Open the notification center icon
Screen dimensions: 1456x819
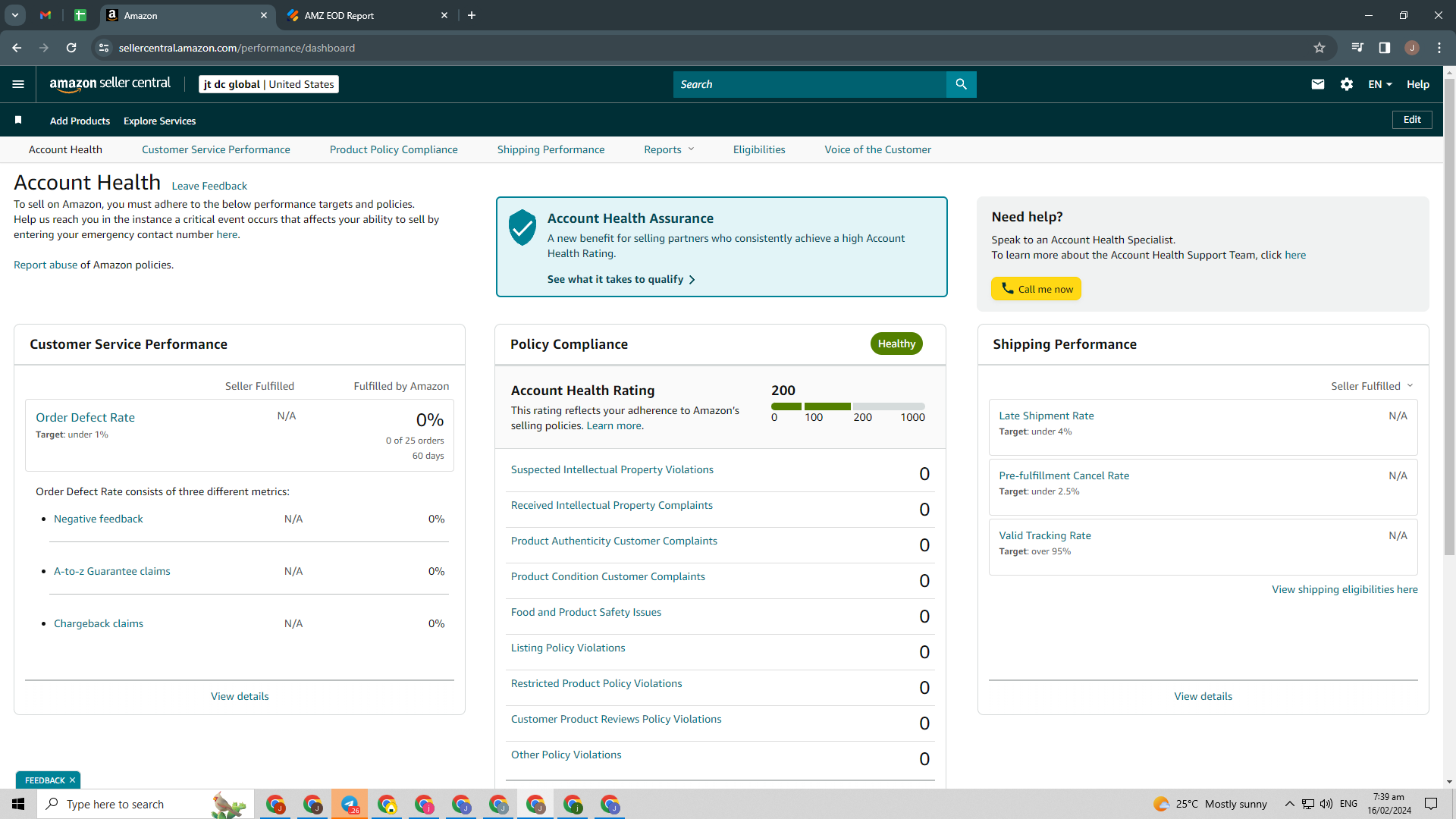pos(1431,804)
